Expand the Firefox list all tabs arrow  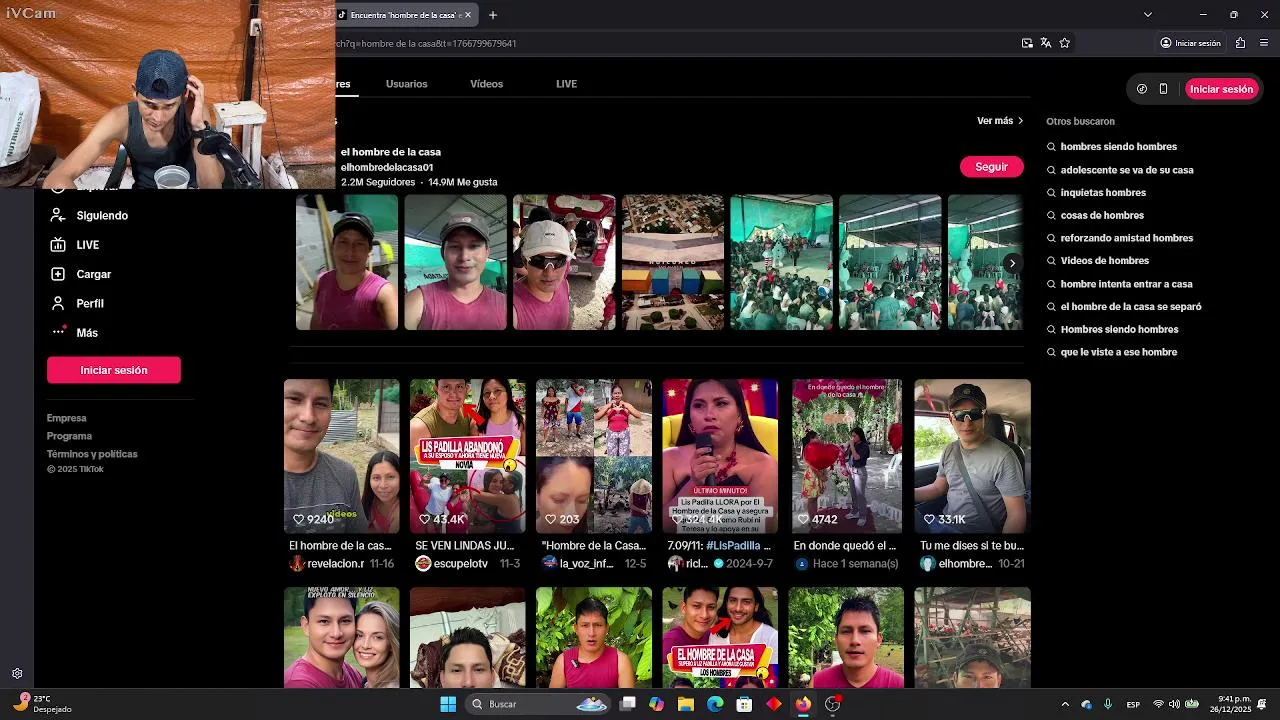(x=1148, y=15)
